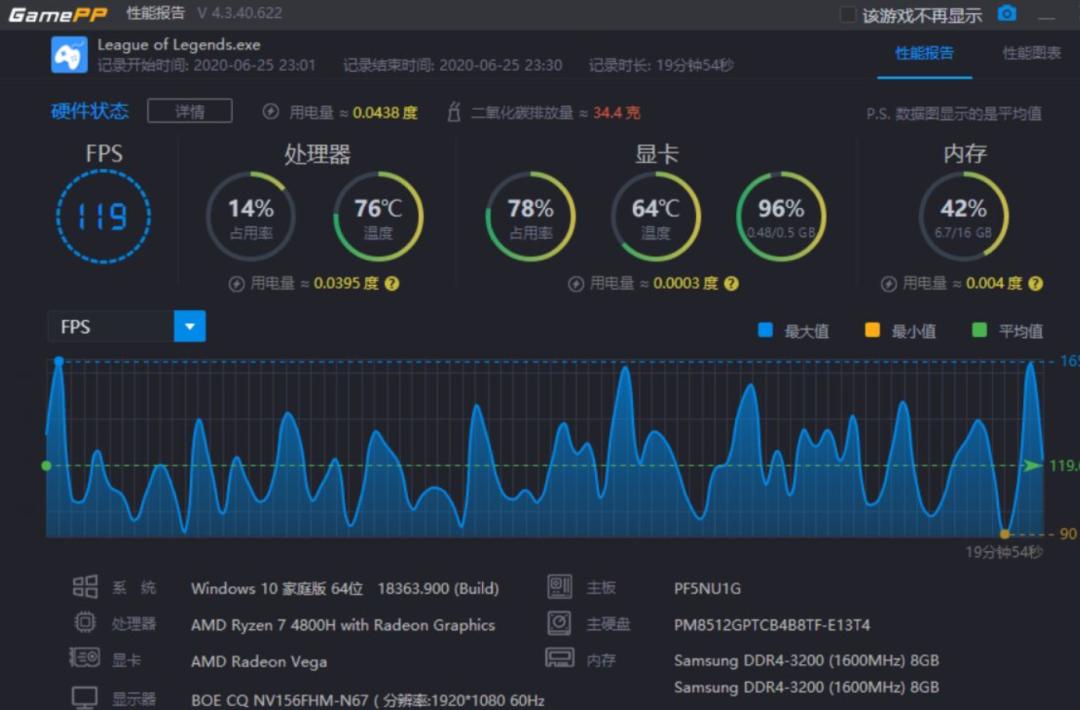Click the green average arrow at 119
This screenshot has height=710, width=1080.
click(1032, 466)
